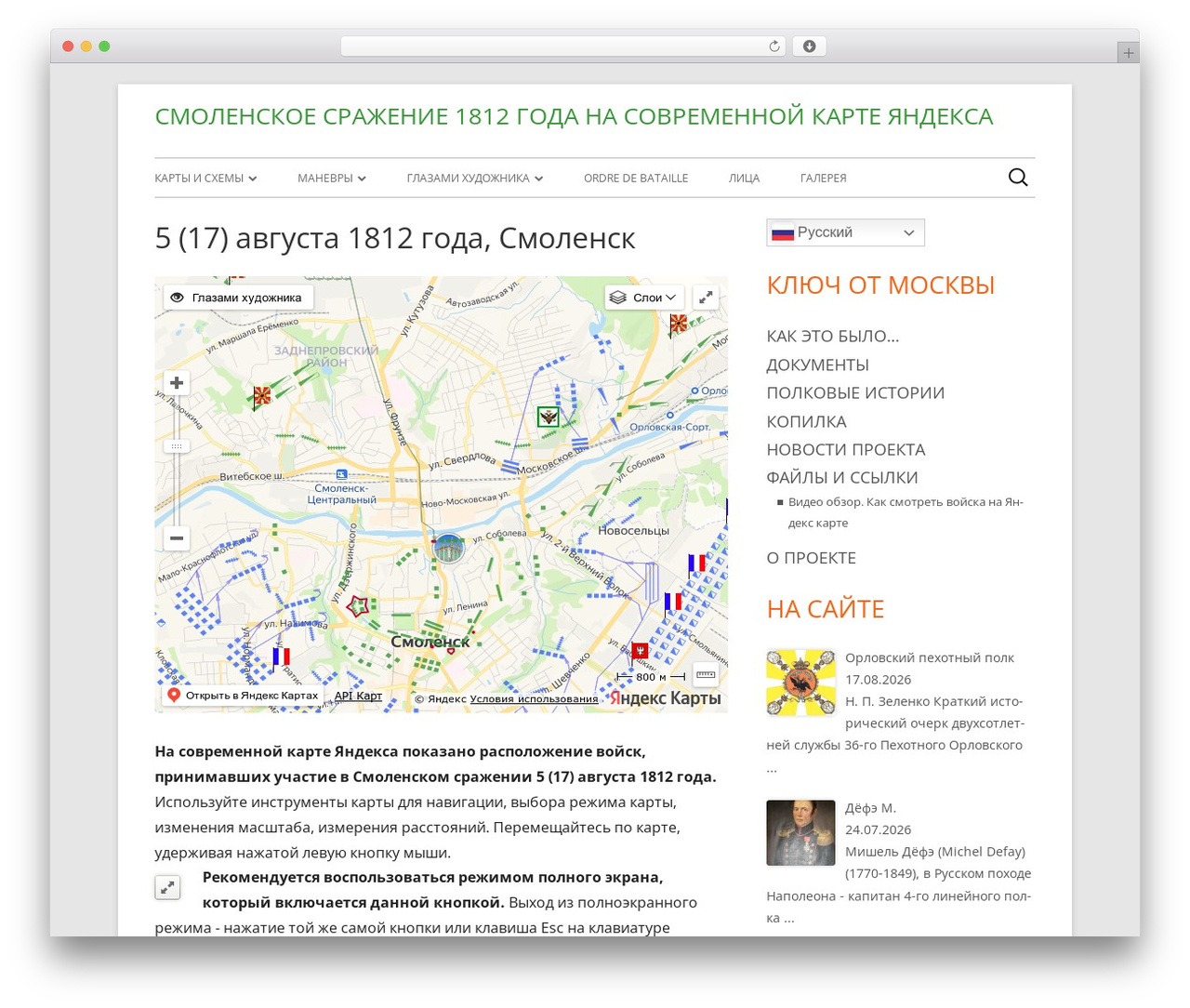Open the О проекте sidebar link
Screen dimensions: 1190x1008
point(811,558)
